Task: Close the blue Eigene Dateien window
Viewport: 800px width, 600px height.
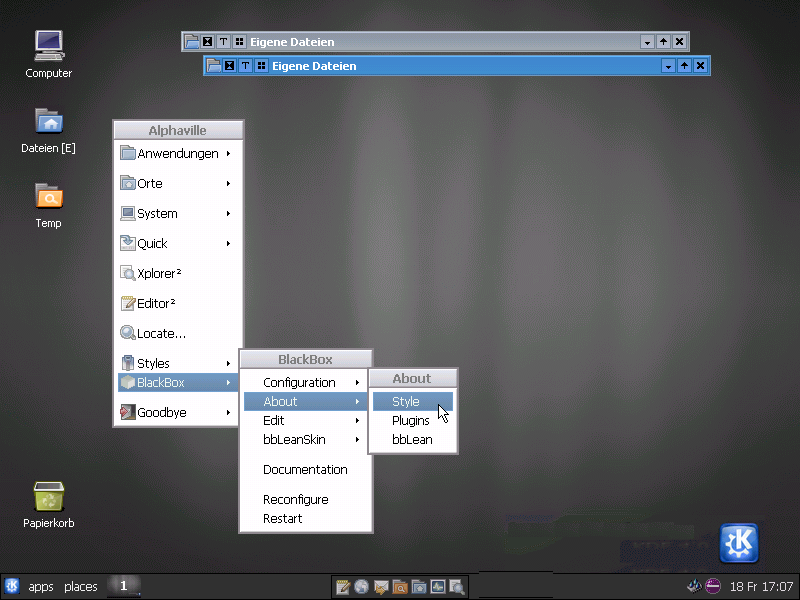Action: pos(701,66)
